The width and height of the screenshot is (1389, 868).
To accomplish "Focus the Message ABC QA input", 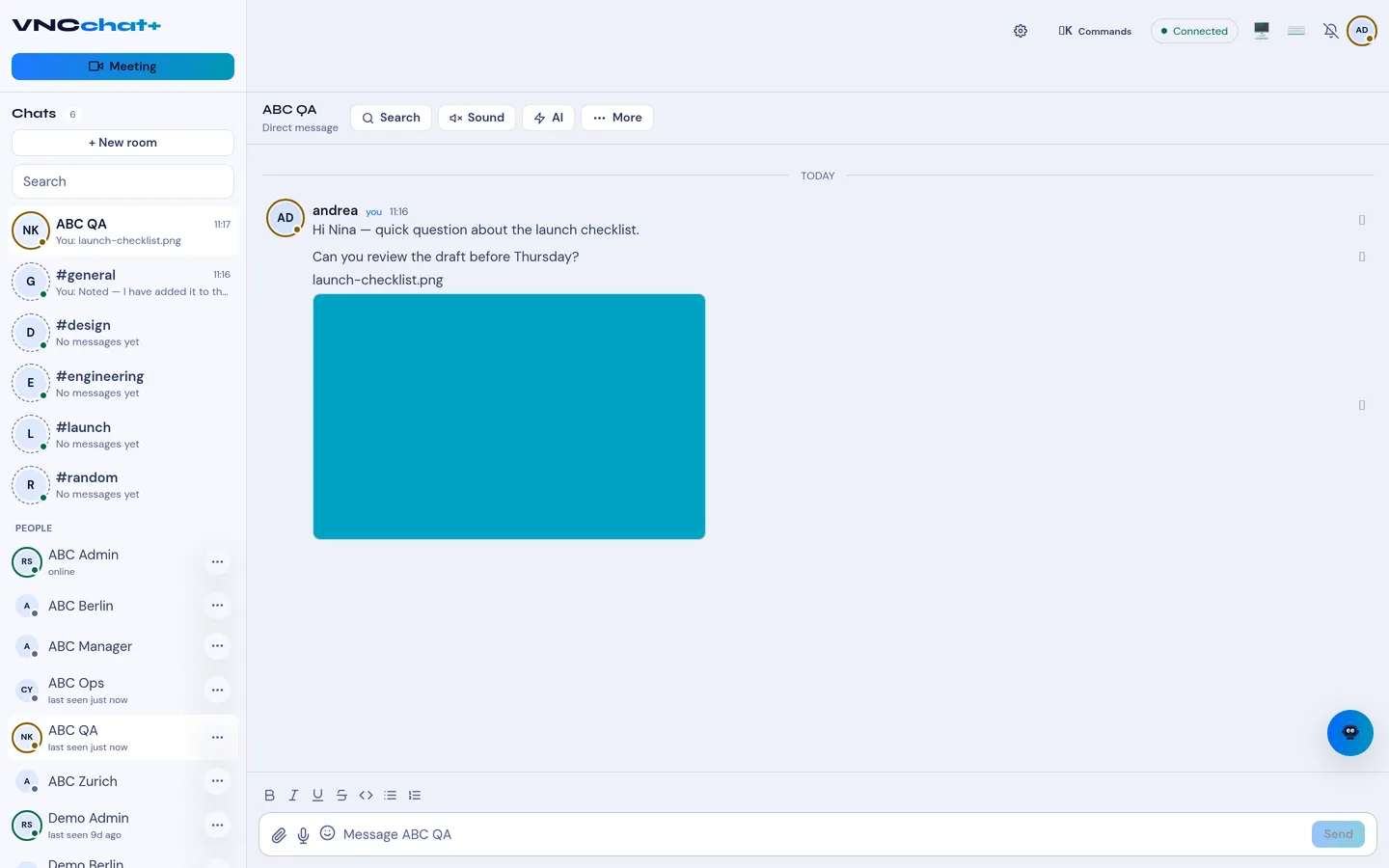I will click(822, 834).
